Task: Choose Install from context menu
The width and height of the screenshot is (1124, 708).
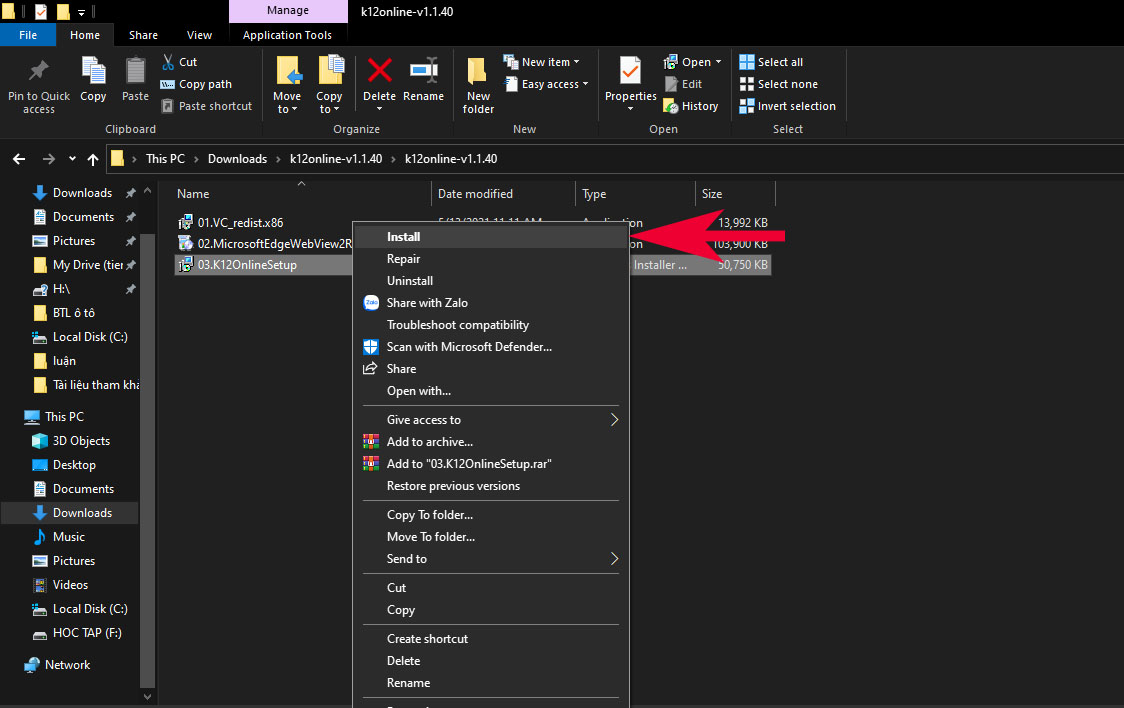Action: coord(404,237)
